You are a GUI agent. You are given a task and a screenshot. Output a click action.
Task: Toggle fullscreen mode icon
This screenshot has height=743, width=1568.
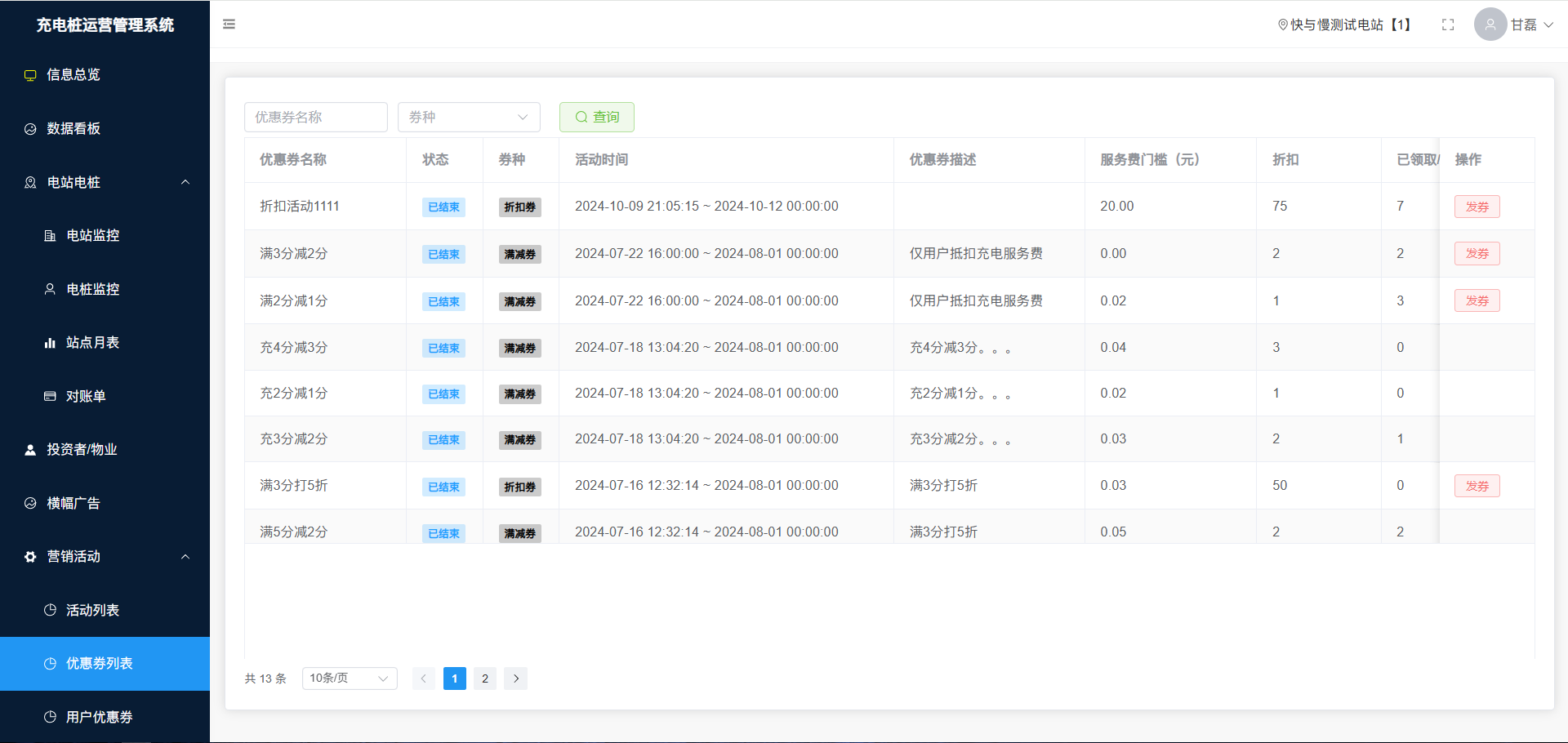coord(1448,24)
